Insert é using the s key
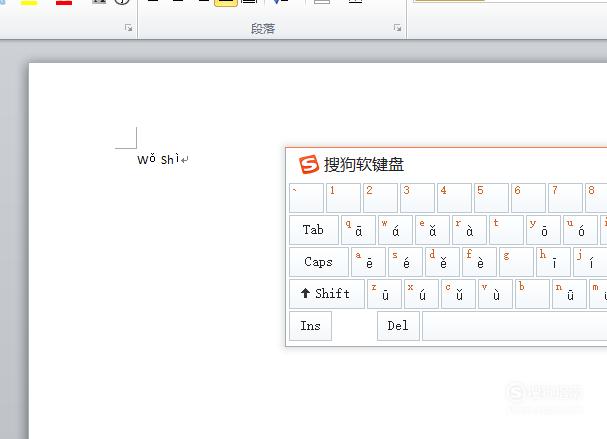 [x=405, y=262]
